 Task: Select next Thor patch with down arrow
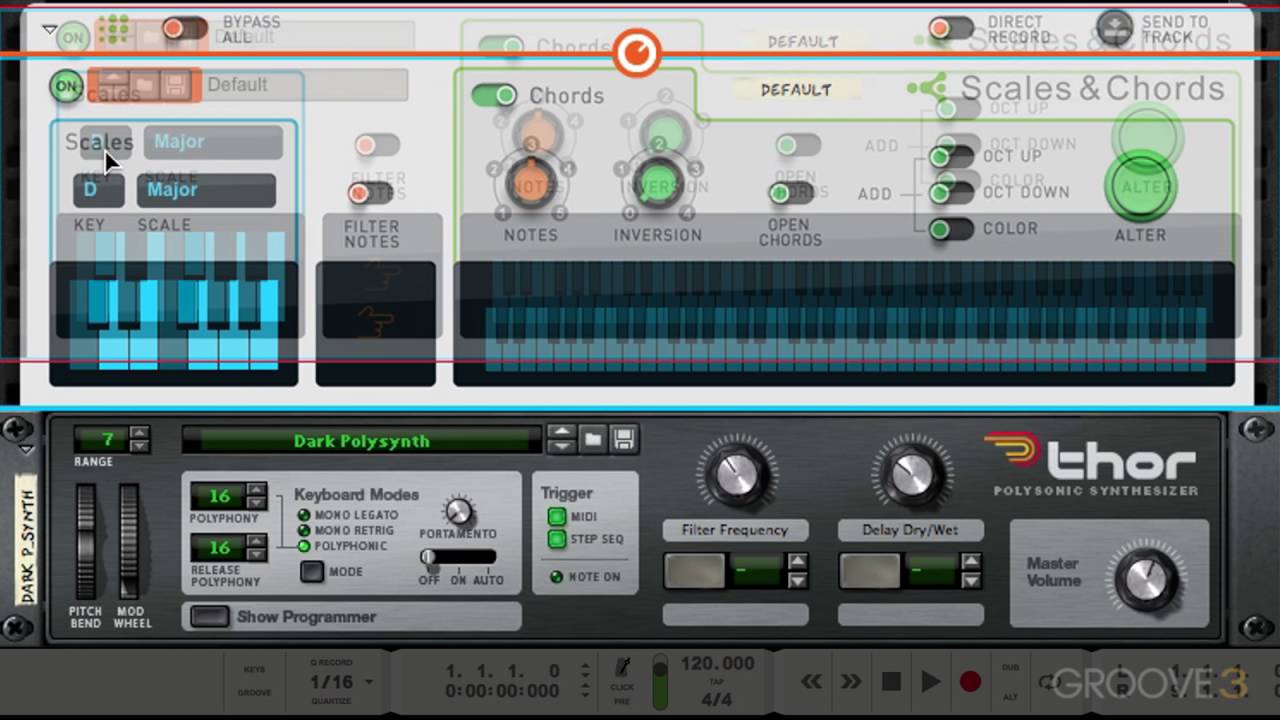(x=562, y=446)
